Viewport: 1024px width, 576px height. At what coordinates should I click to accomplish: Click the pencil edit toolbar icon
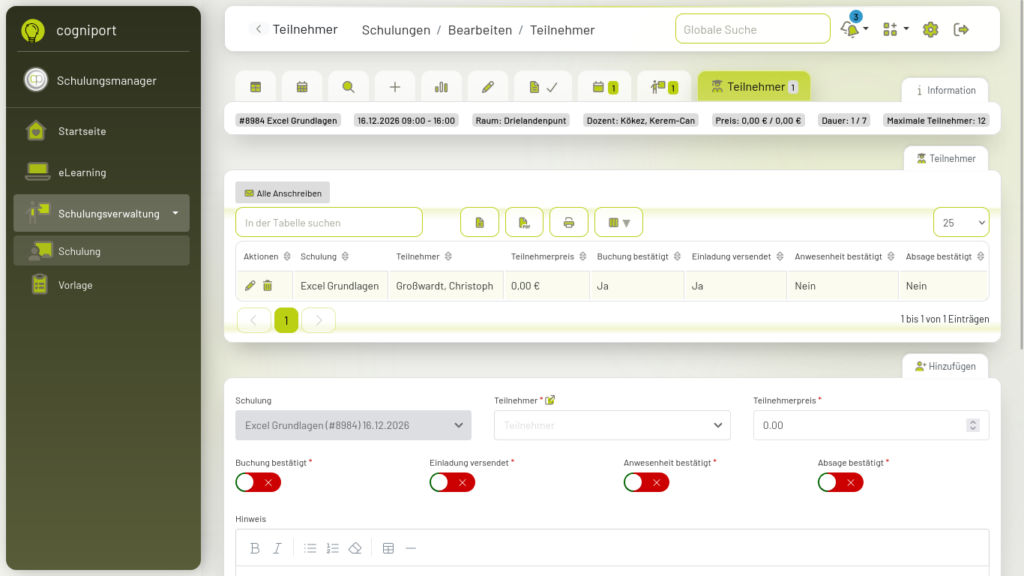pos(488,87)
